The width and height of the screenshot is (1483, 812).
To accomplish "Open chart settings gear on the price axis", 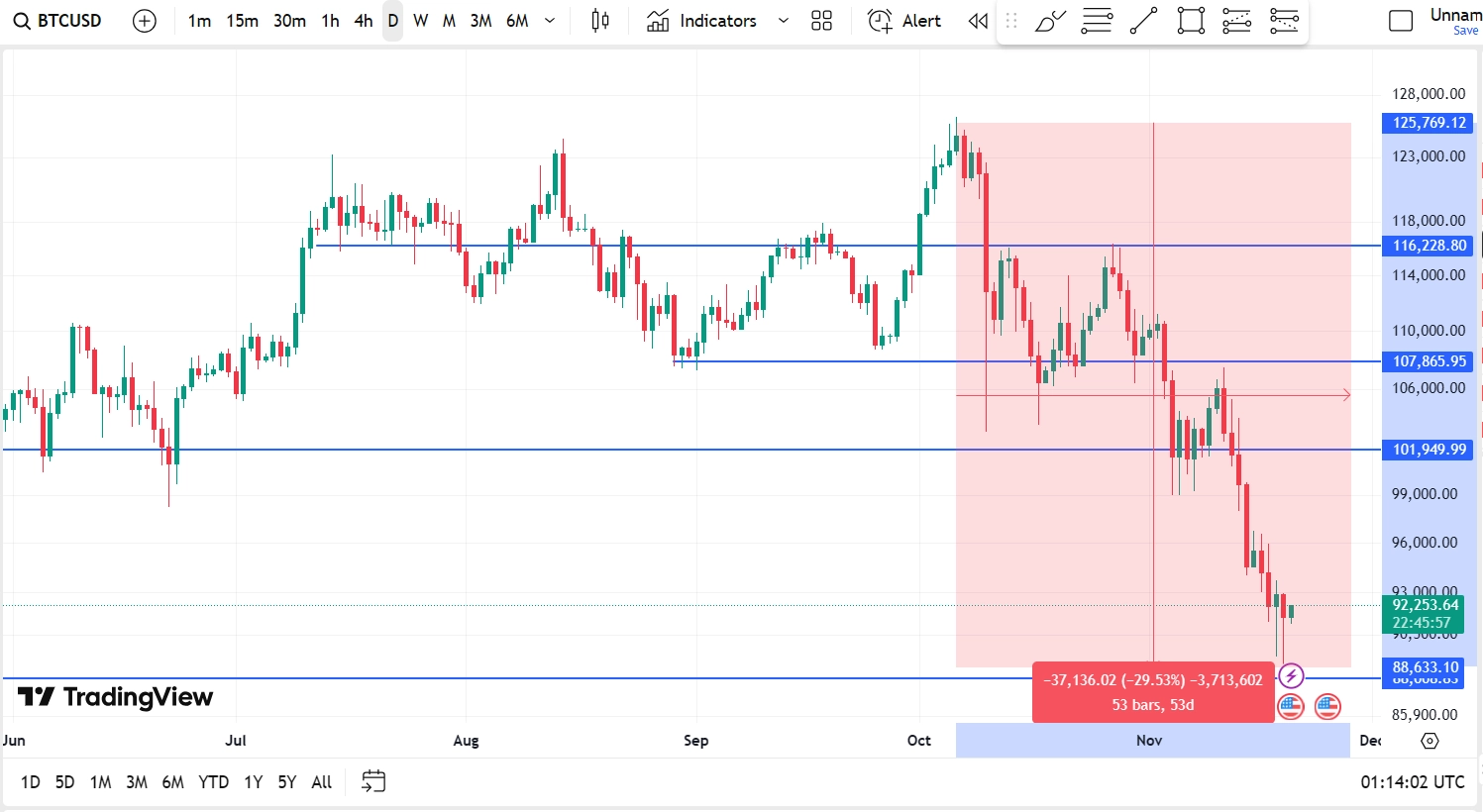I will 1430,741.
